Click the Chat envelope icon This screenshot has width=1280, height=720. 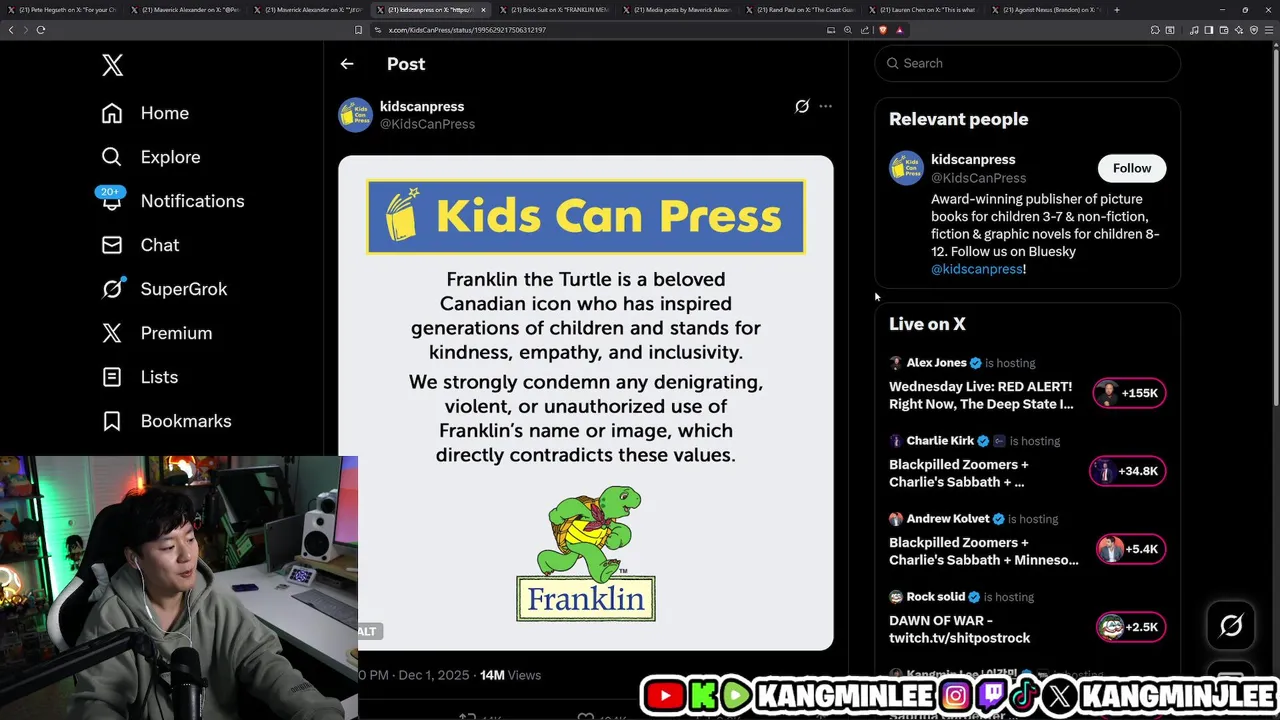tap(112, 245)
